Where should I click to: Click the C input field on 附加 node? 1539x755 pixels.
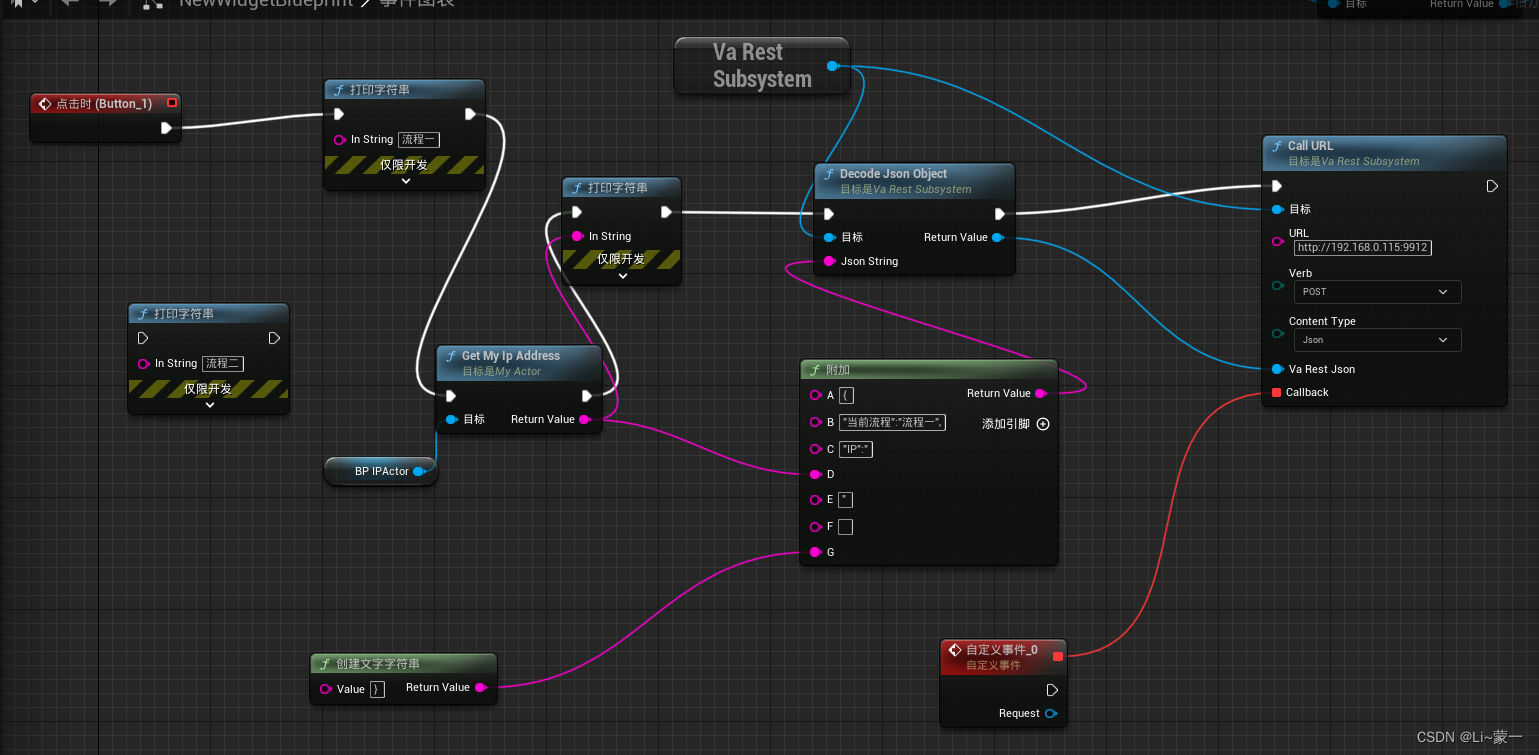(x=856, y=449)
